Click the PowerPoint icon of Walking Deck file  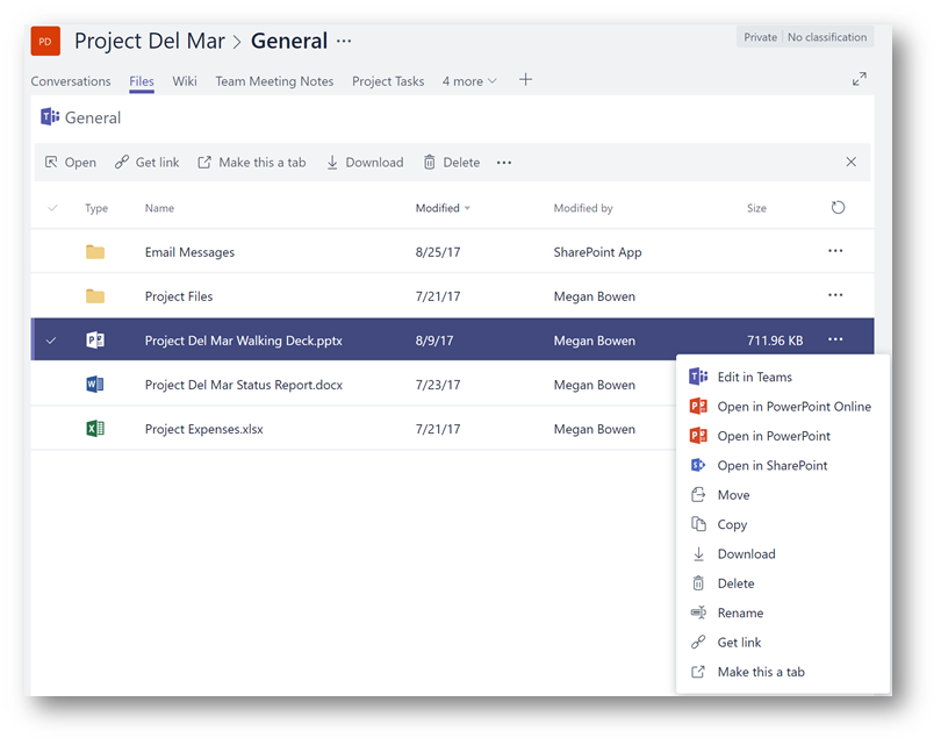(x=95, y=341)
